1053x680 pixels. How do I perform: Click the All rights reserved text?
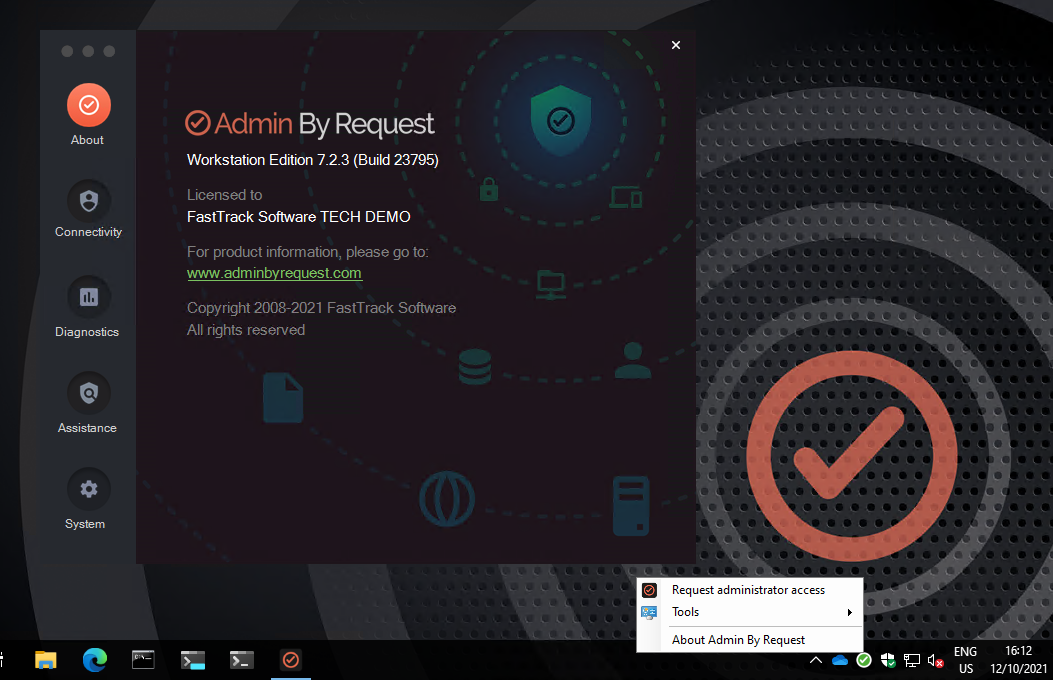[x=246, y=330]
